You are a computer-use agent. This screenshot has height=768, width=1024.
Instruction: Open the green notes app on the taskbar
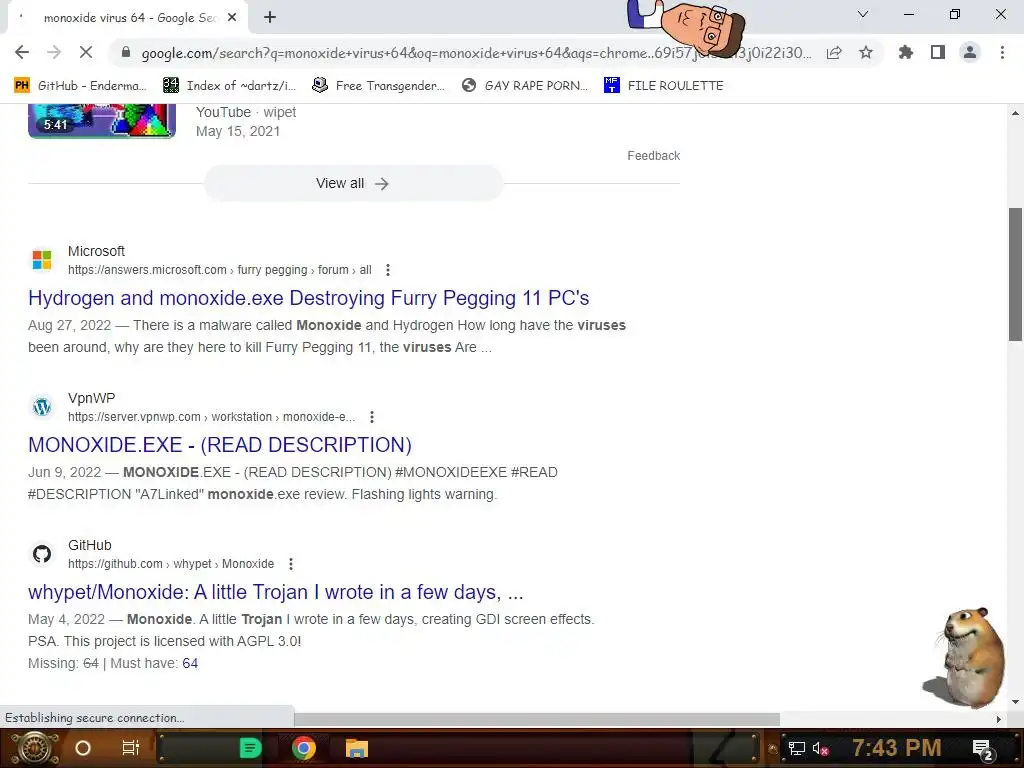[x=250, y=748]
